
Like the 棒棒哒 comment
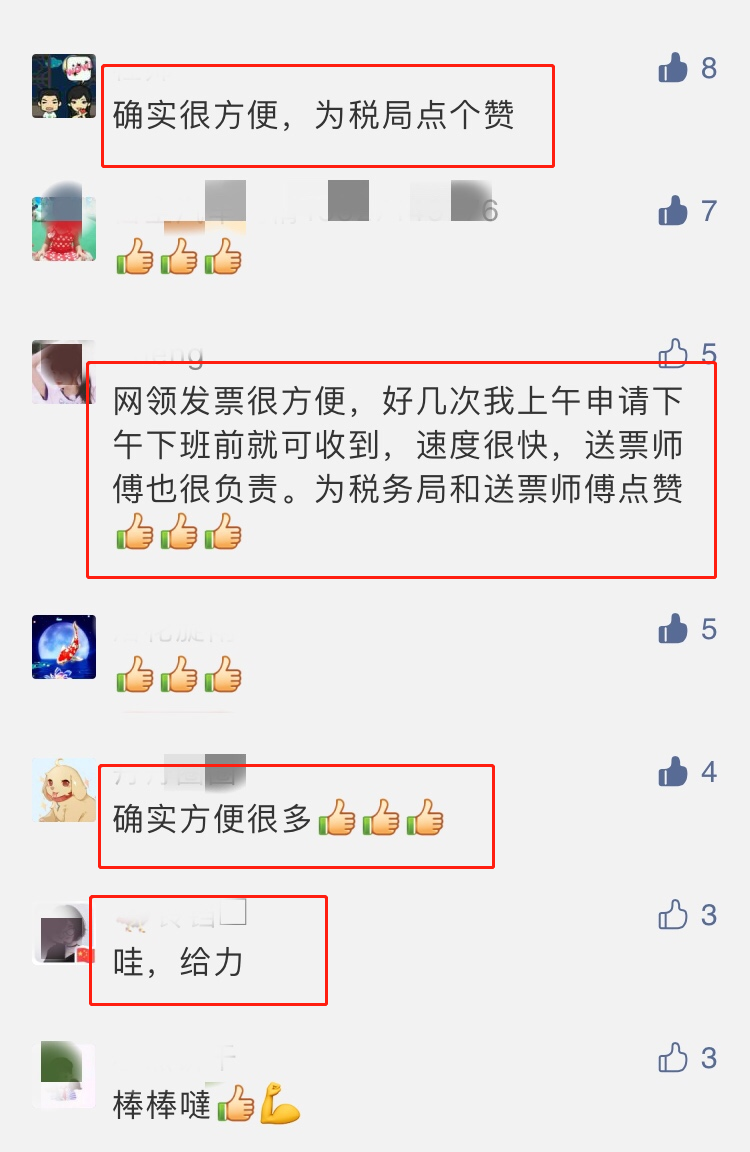pyautogui.click(x=672, y=1057)
